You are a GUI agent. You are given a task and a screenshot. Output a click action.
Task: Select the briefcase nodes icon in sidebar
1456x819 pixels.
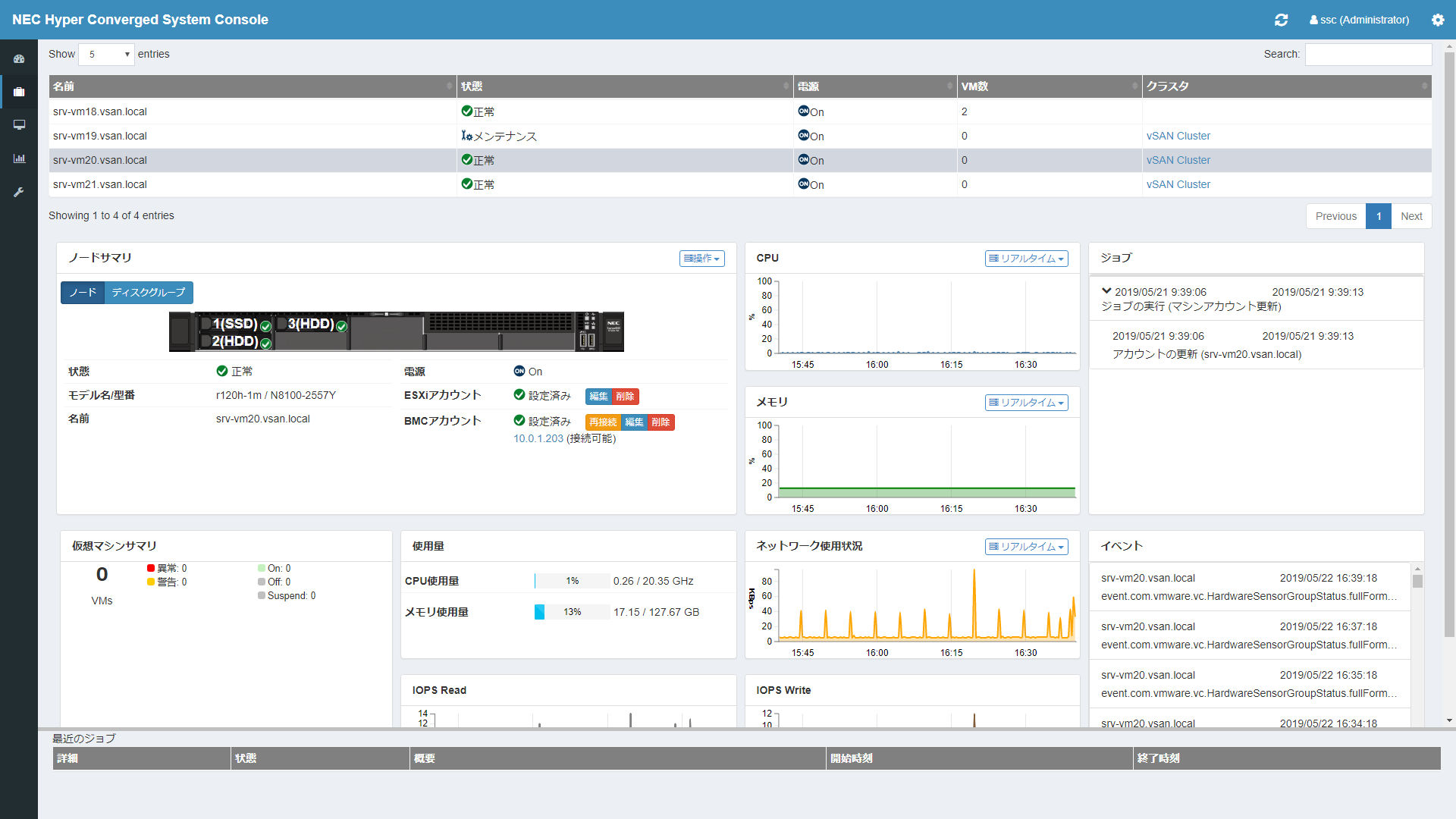(x=19, y=92)
